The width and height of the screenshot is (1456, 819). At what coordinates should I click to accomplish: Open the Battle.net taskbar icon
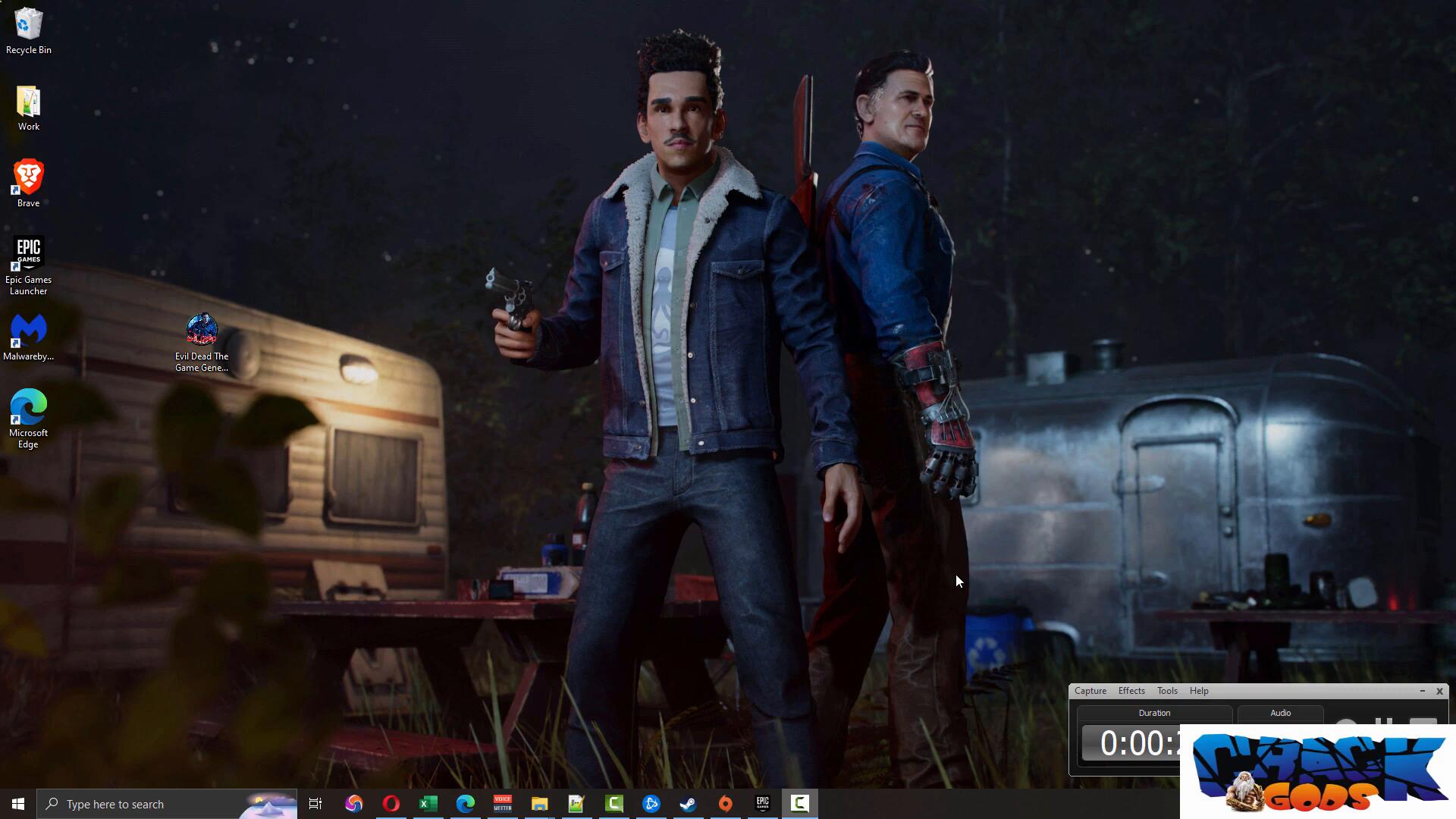(x=651, y=804)
